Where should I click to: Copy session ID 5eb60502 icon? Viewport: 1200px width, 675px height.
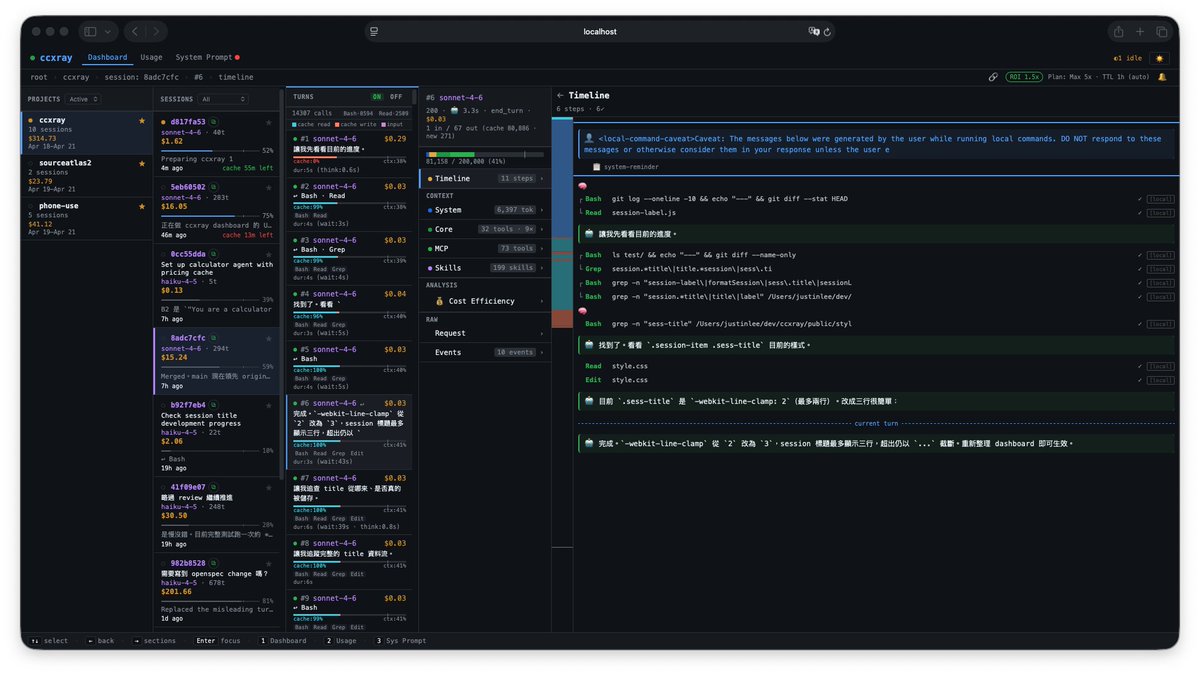214,187
